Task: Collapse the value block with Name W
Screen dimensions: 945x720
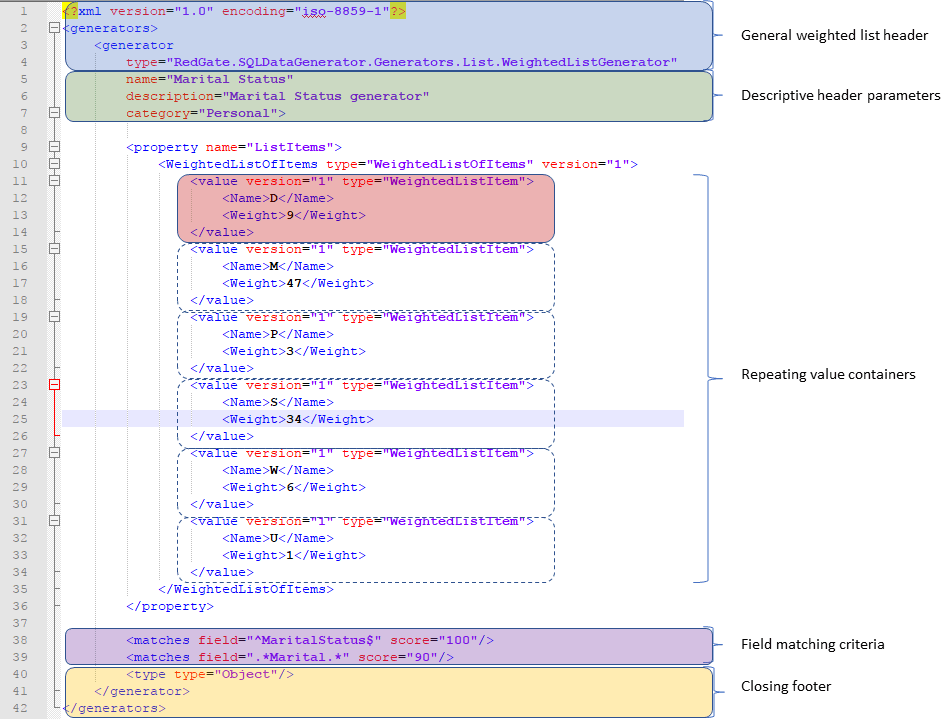Action: (x=55, y=453)
